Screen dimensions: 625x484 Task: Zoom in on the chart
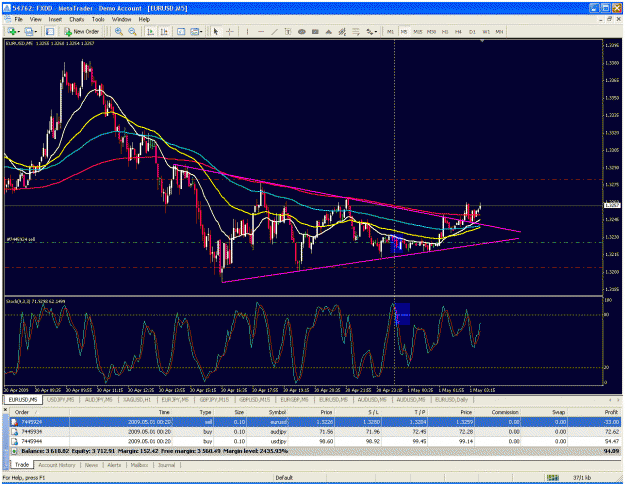coord(119,31)
